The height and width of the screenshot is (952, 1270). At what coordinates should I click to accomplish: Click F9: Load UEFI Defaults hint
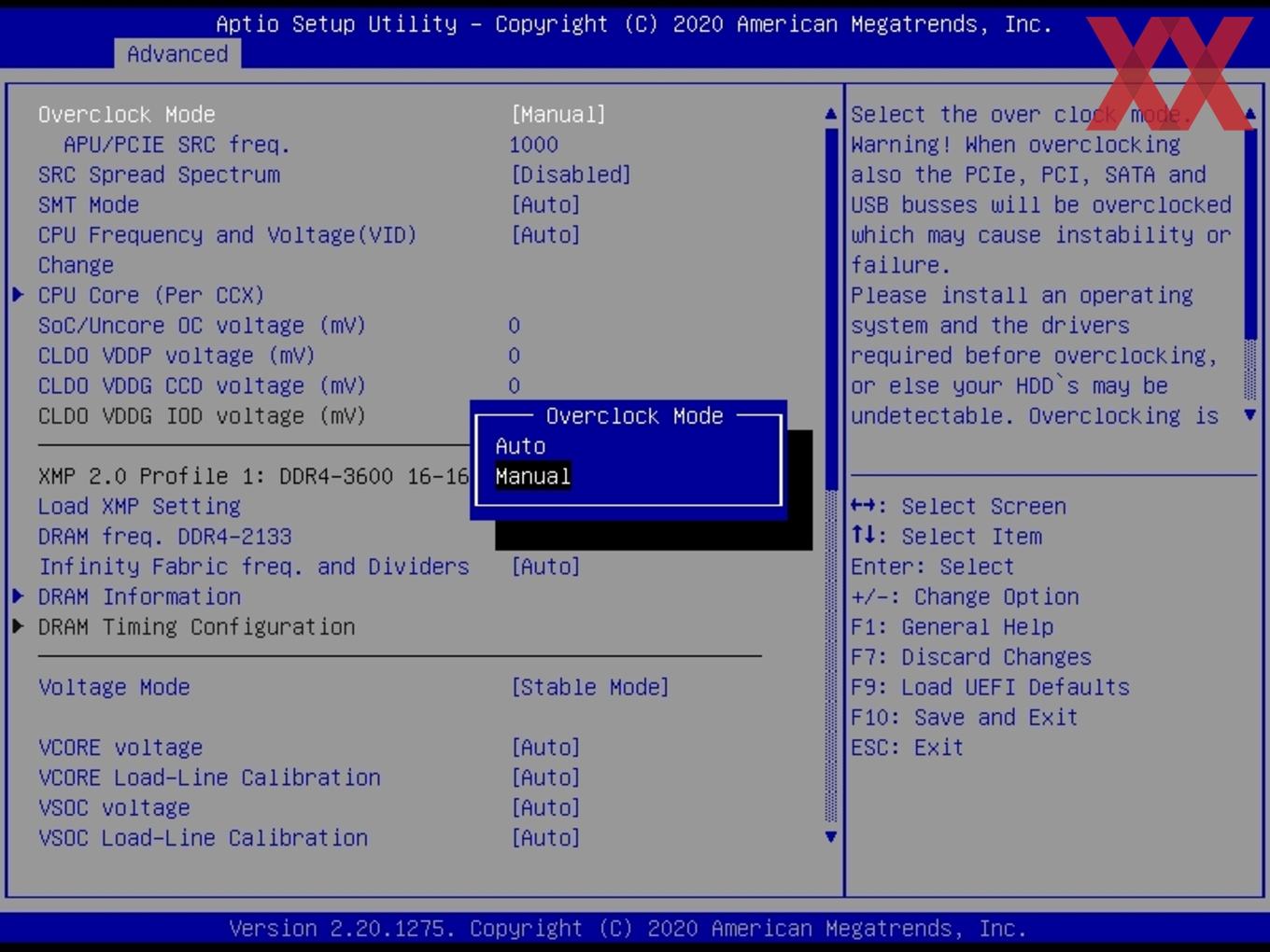click(x=990, y=687)
